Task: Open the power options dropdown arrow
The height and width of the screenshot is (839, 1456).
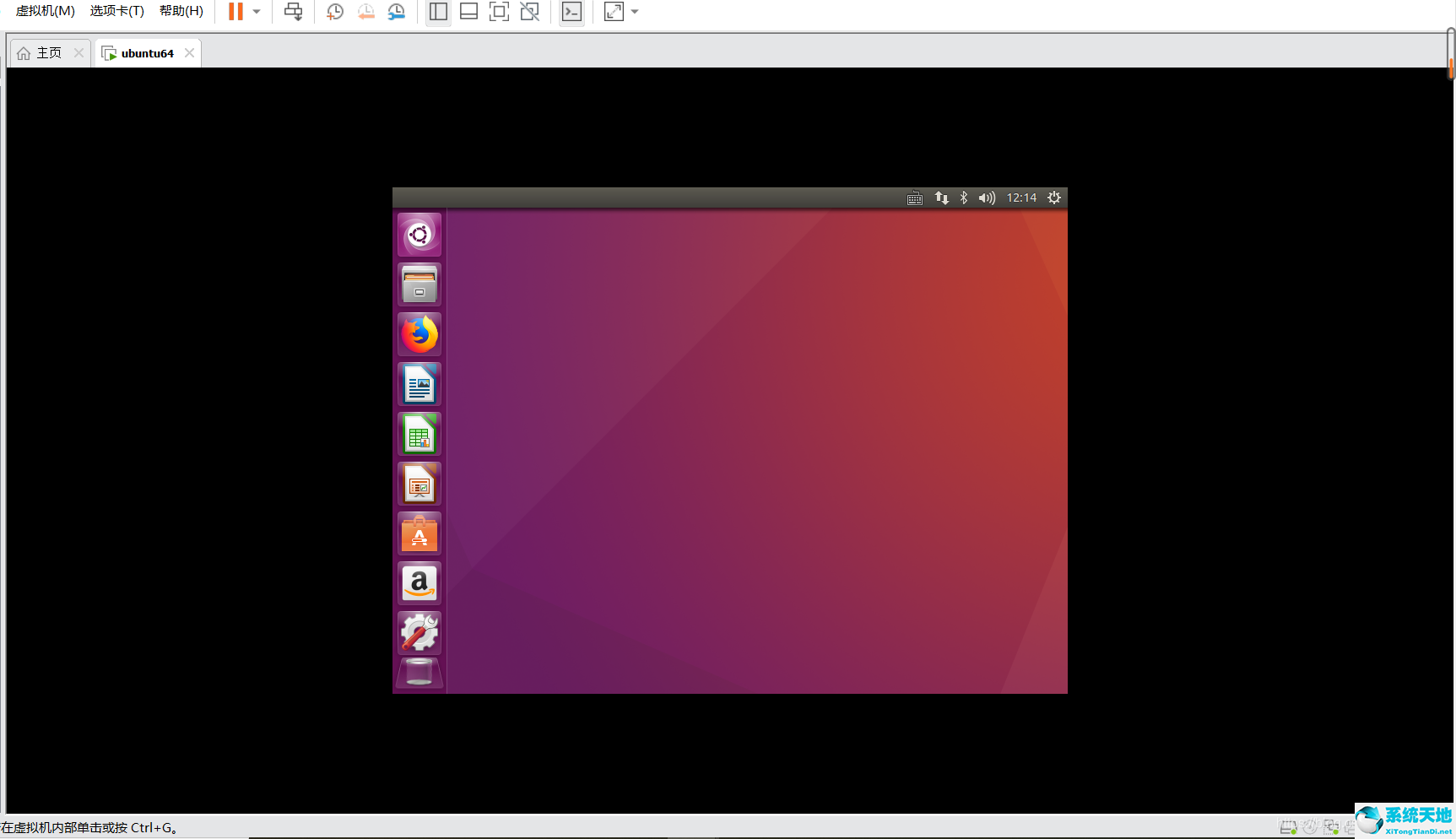Action: (257, 12)
